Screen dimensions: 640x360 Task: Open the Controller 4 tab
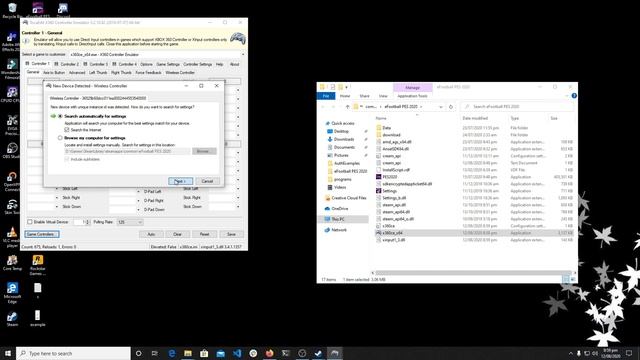point(125,64)
